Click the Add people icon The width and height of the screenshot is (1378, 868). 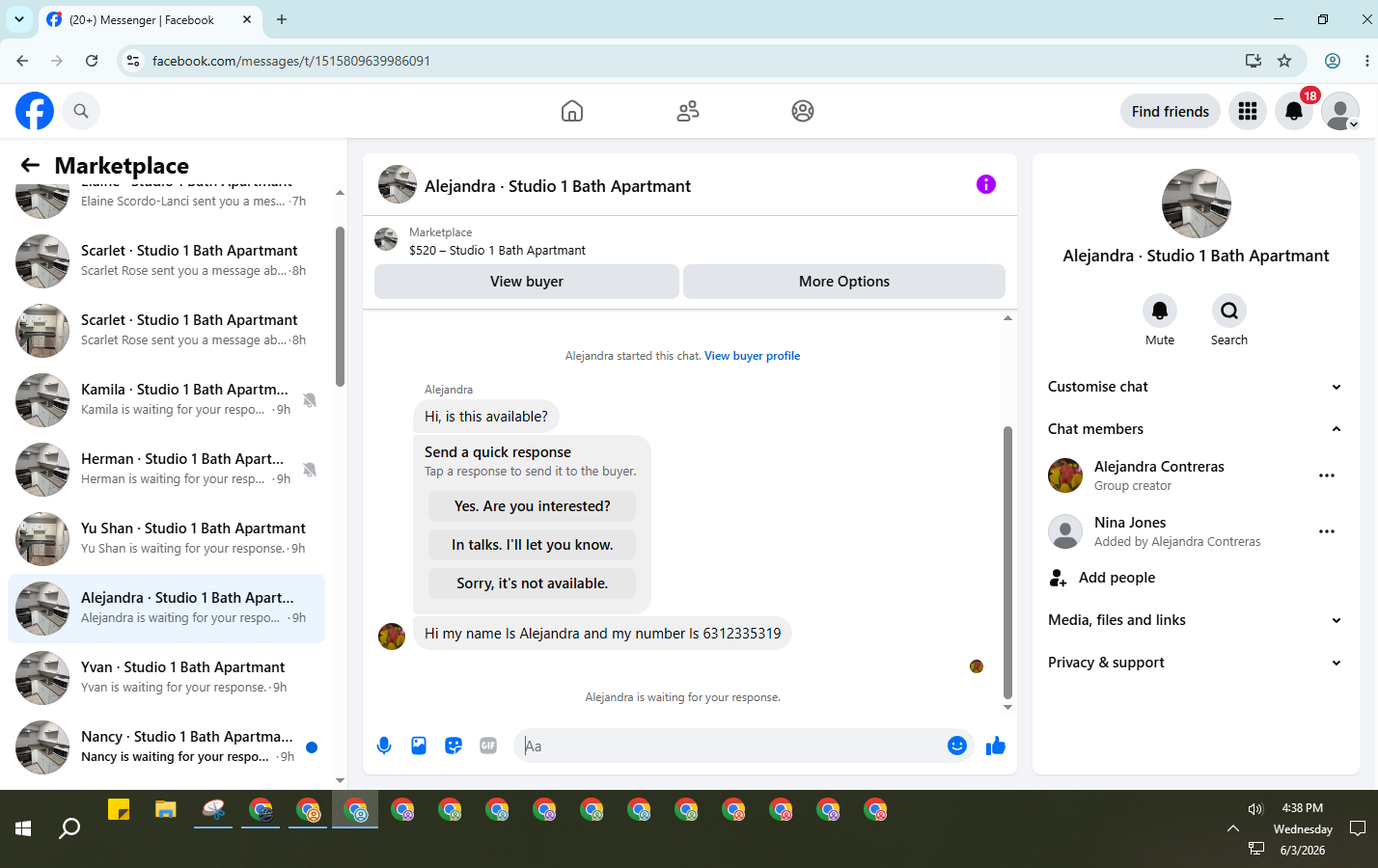coord(1058,578)
